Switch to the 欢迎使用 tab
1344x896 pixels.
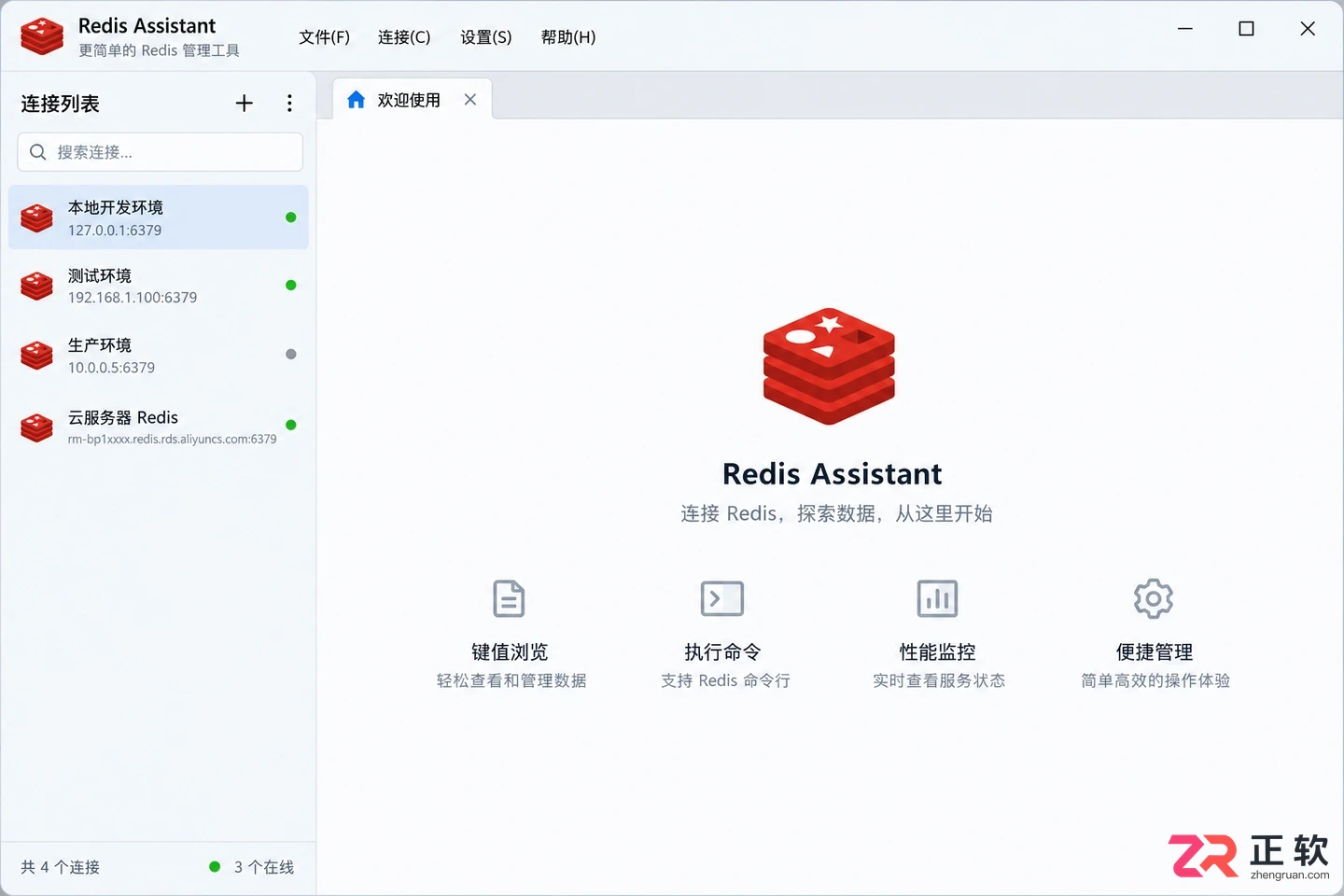pos(412,100)
